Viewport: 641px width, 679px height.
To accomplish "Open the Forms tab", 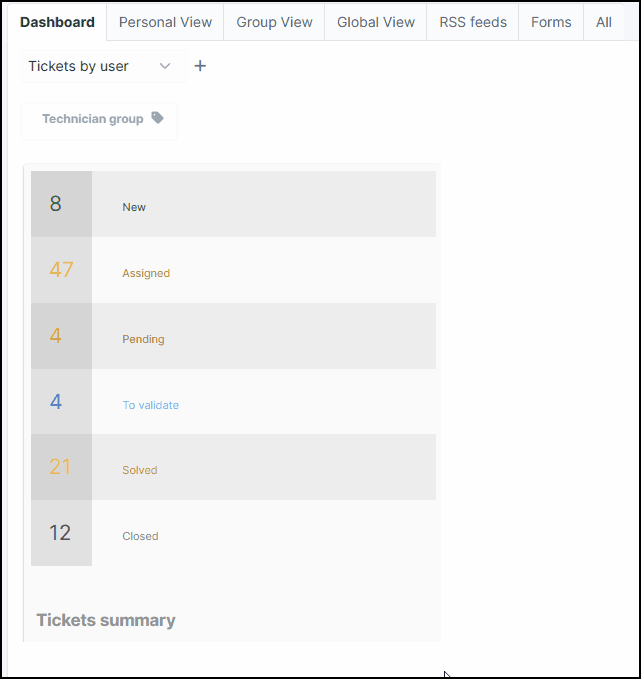I will pyautogui.click(x=551, y=22).
